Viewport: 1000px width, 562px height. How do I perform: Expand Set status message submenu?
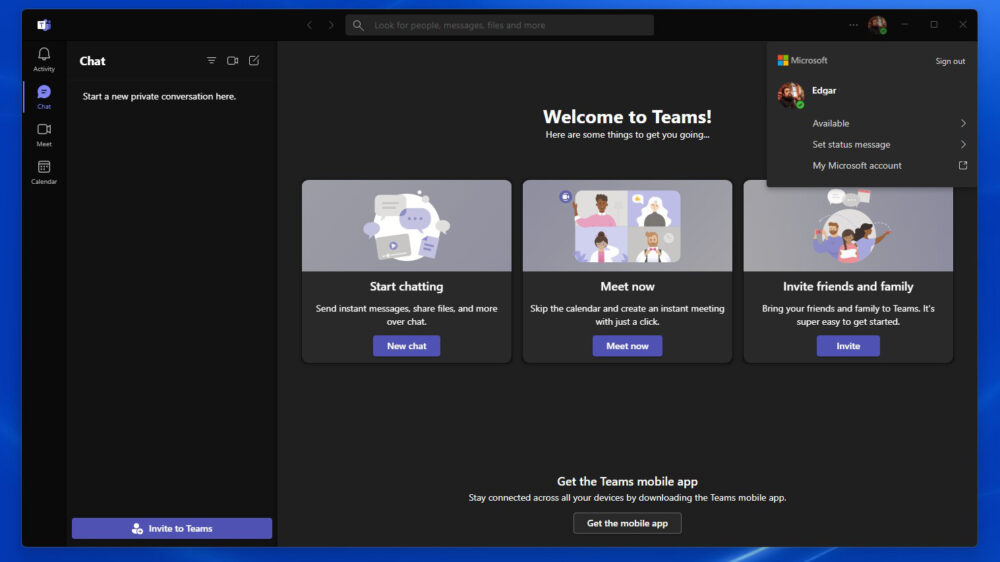[888, 144]
